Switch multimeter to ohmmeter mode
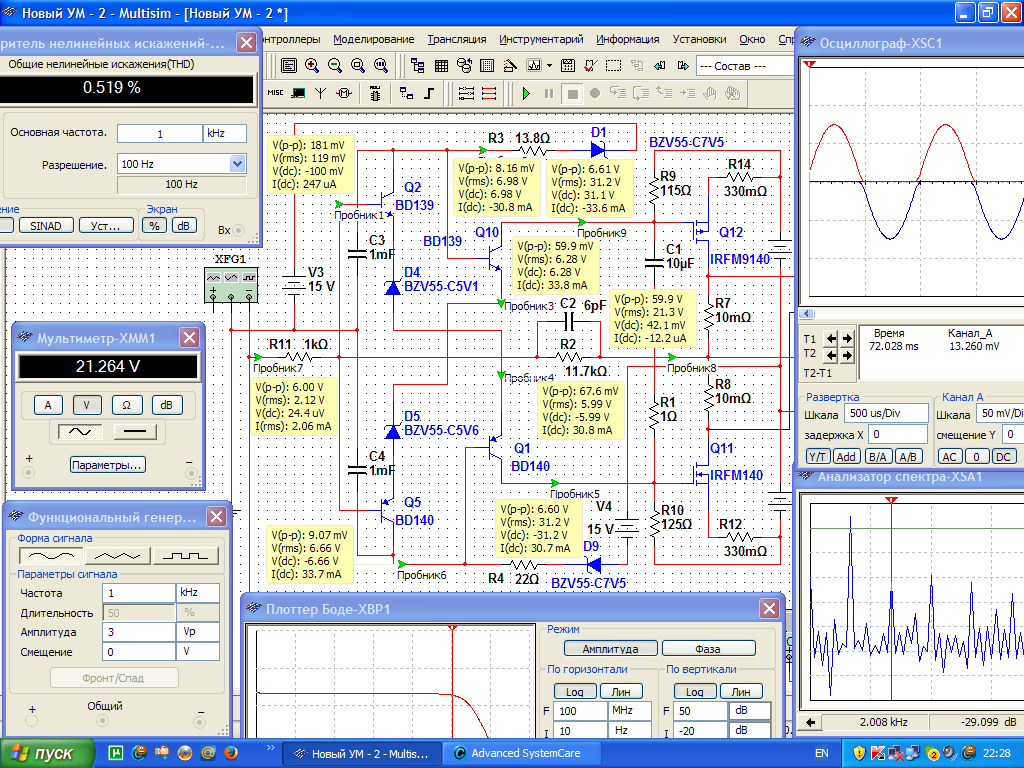 (x=126, y=405)
